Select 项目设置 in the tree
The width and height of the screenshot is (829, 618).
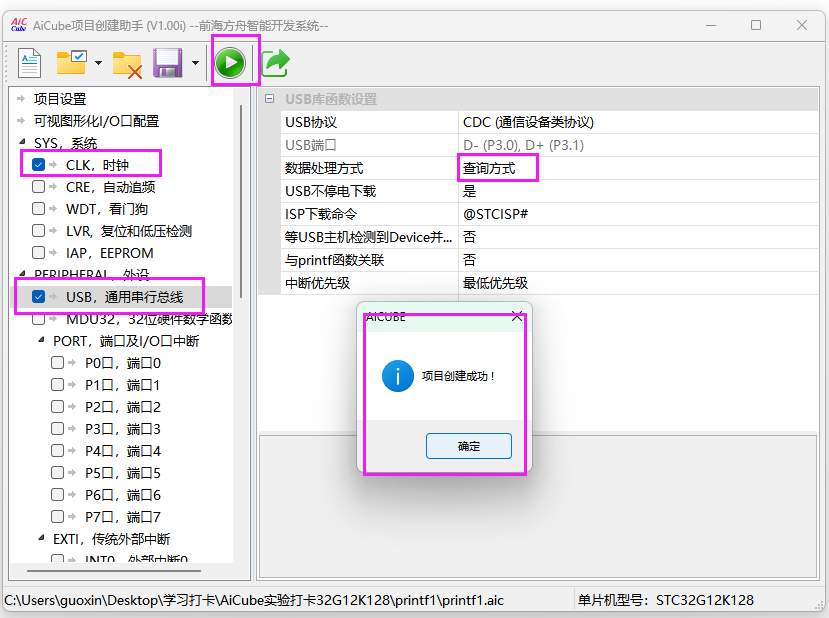point(60,99)
